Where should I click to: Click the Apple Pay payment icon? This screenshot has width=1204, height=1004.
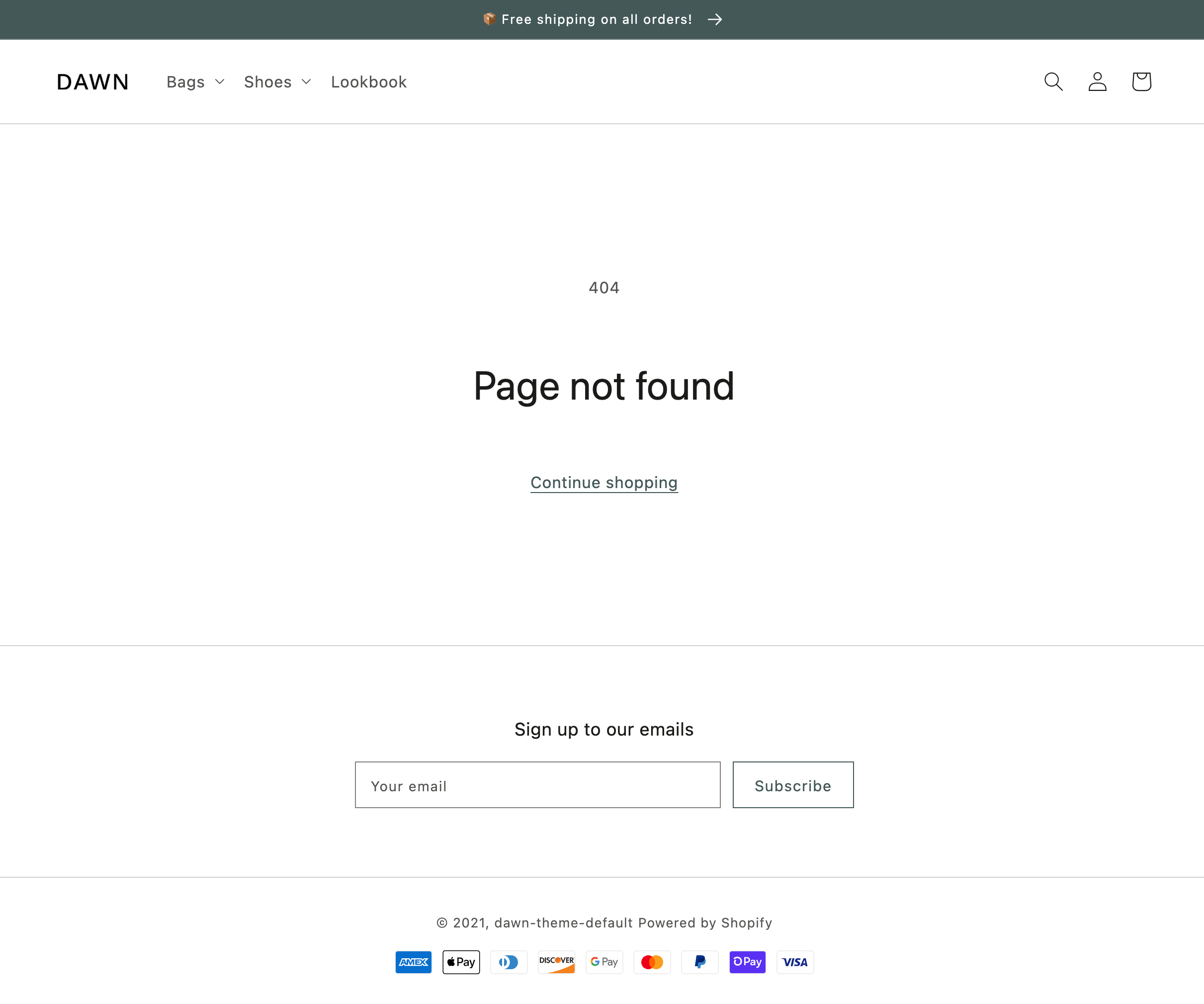click(461, 962)
